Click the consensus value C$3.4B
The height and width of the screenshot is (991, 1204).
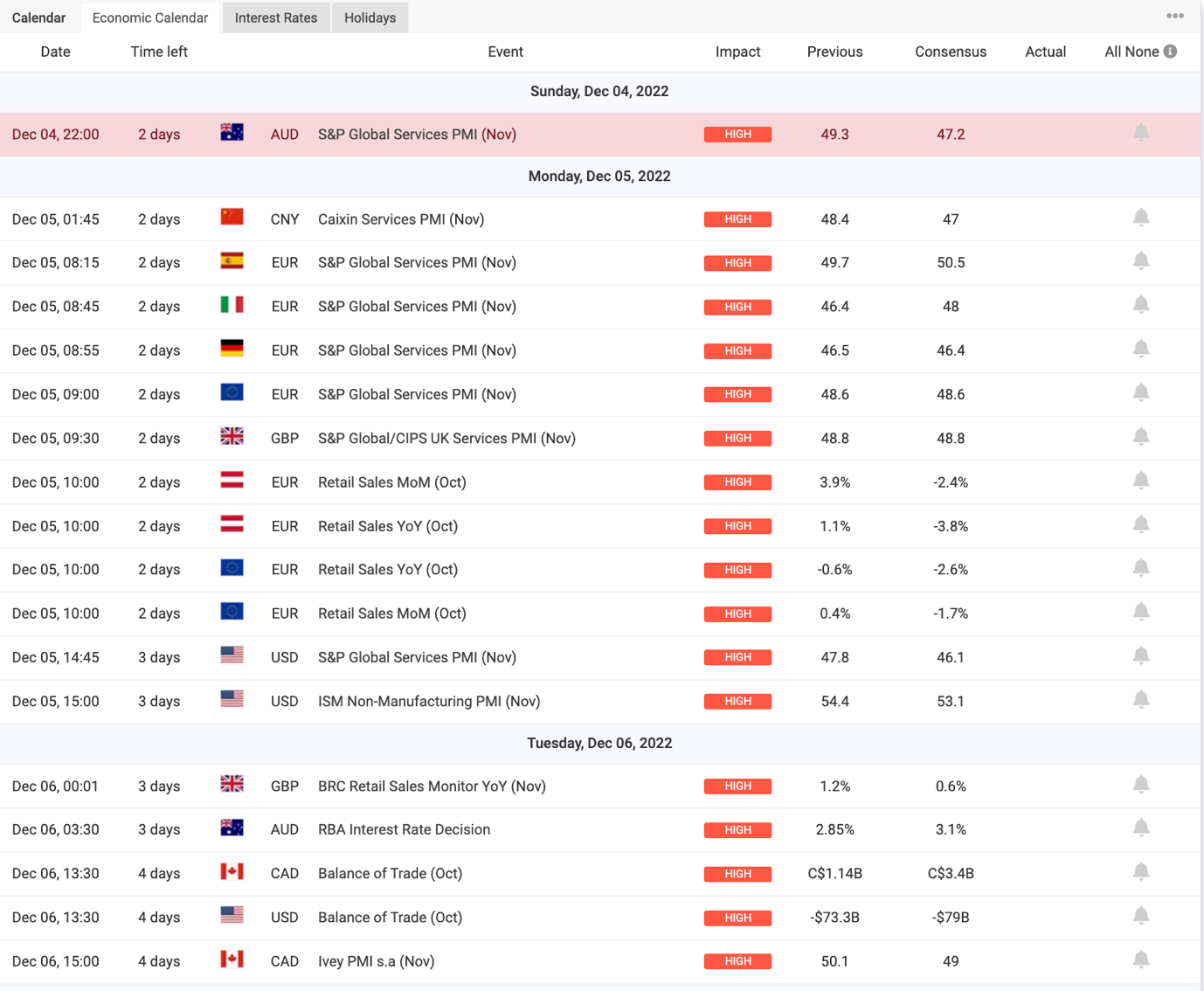951,874
